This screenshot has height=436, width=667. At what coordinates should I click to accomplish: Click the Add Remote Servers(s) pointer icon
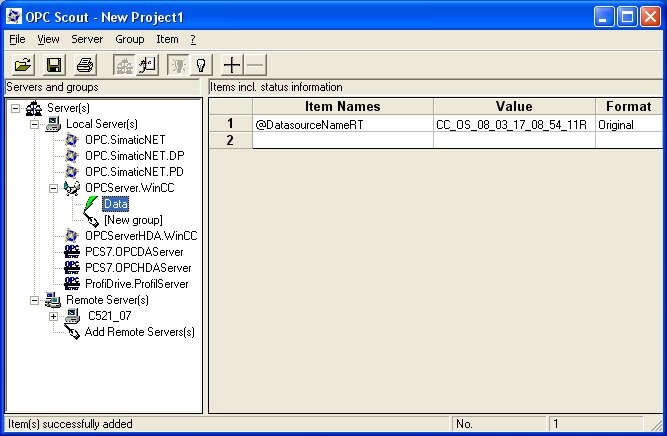(72, 332)
